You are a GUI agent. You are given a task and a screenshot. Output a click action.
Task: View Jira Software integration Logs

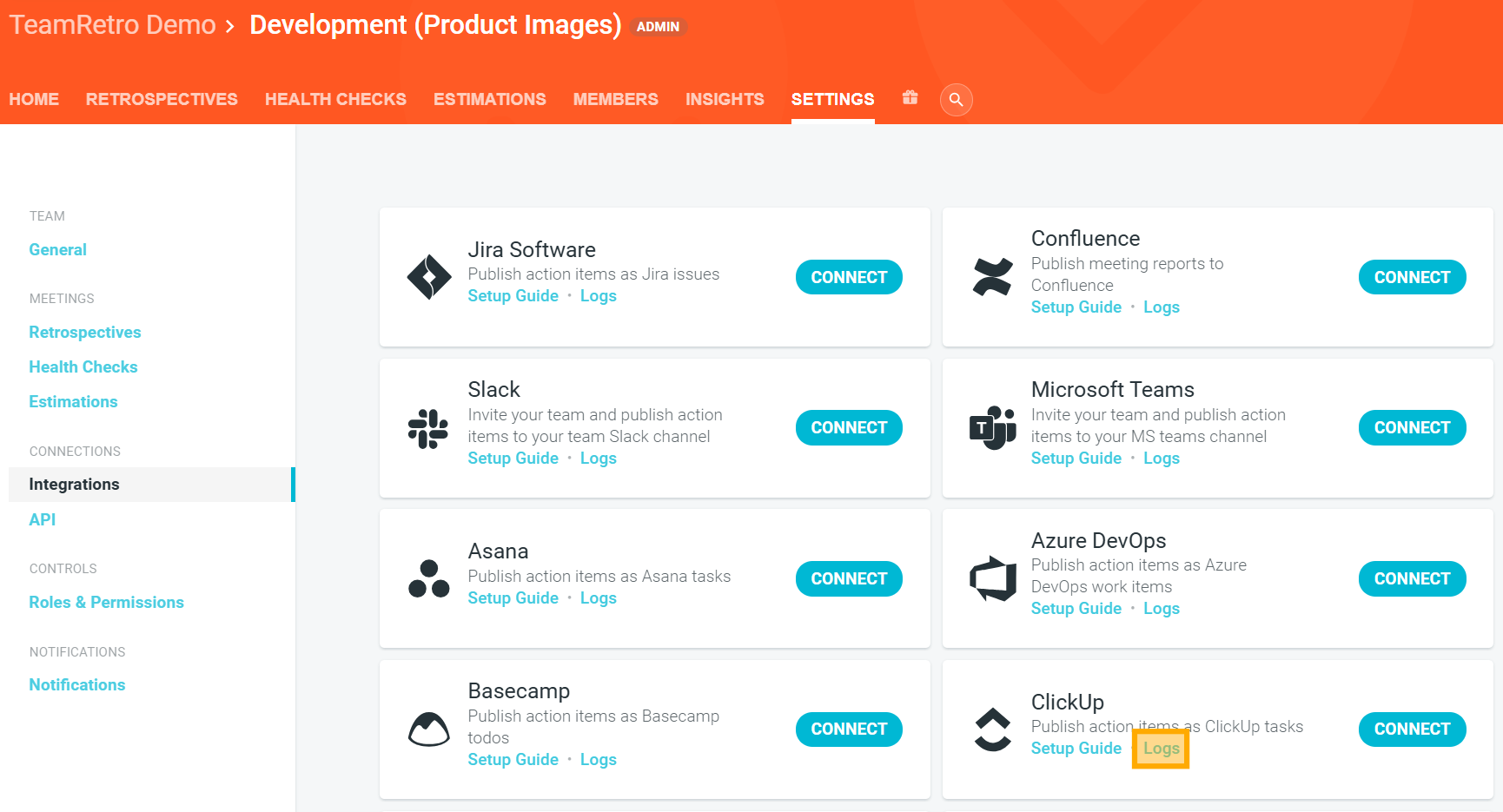pyautogui.click(x=599, y=296)
